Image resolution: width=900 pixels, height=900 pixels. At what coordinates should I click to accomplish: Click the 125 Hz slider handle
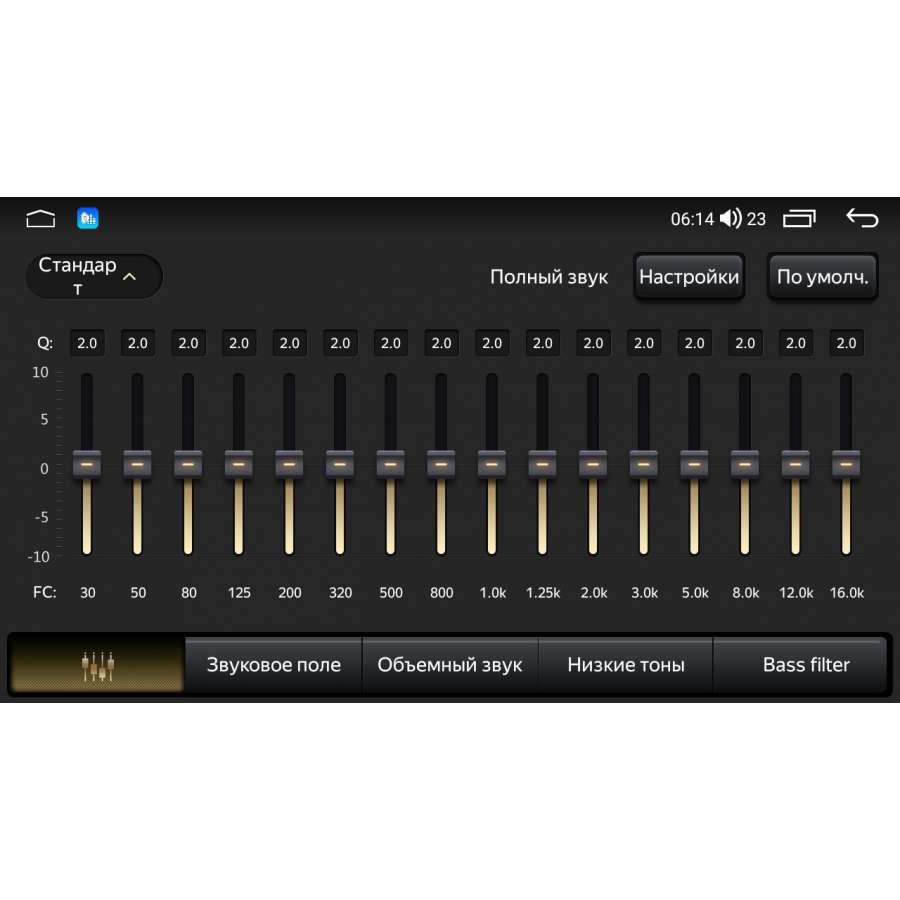coord(239,464)
